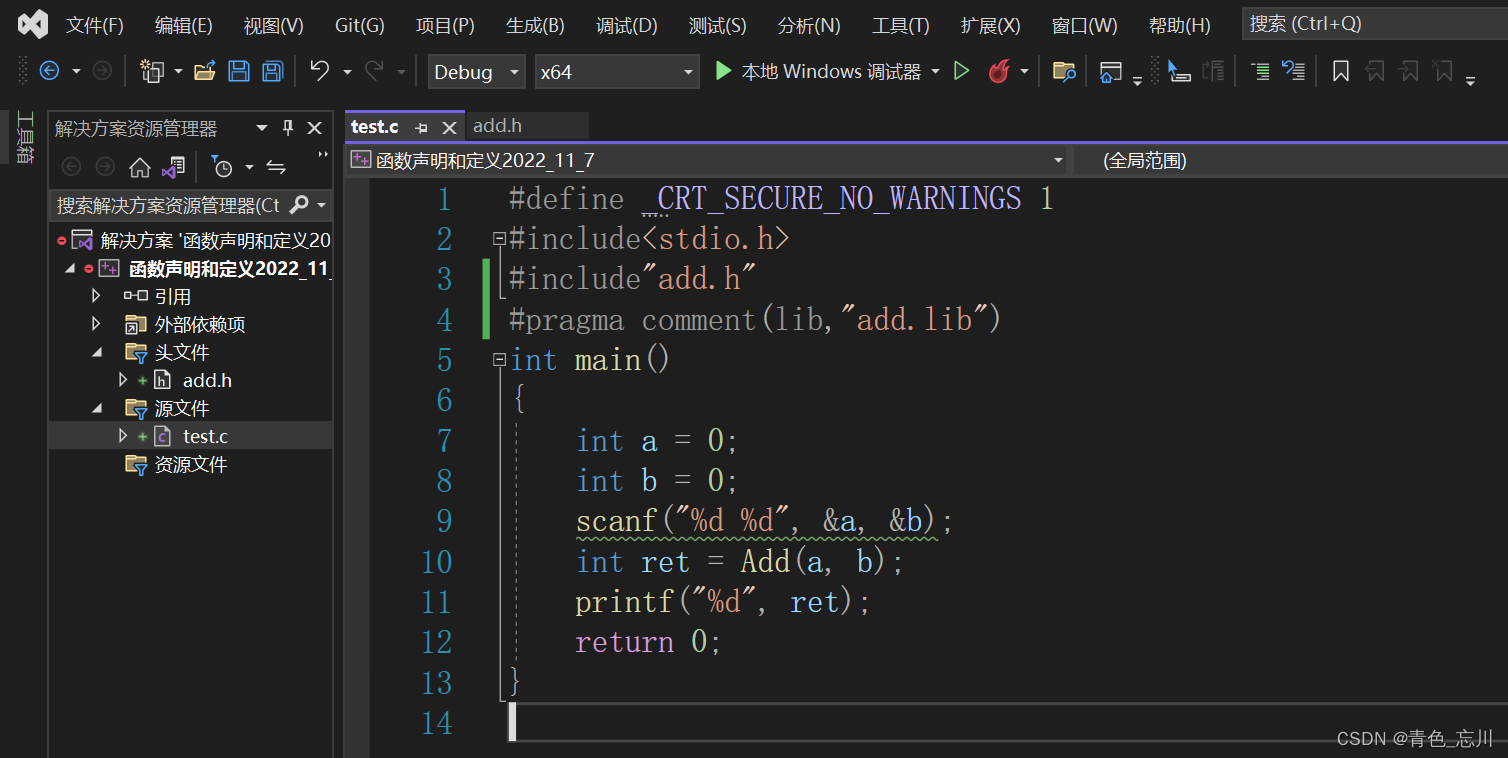
Task: Open solution explorer window options dropdown arrow
Action: click(262, 127)
